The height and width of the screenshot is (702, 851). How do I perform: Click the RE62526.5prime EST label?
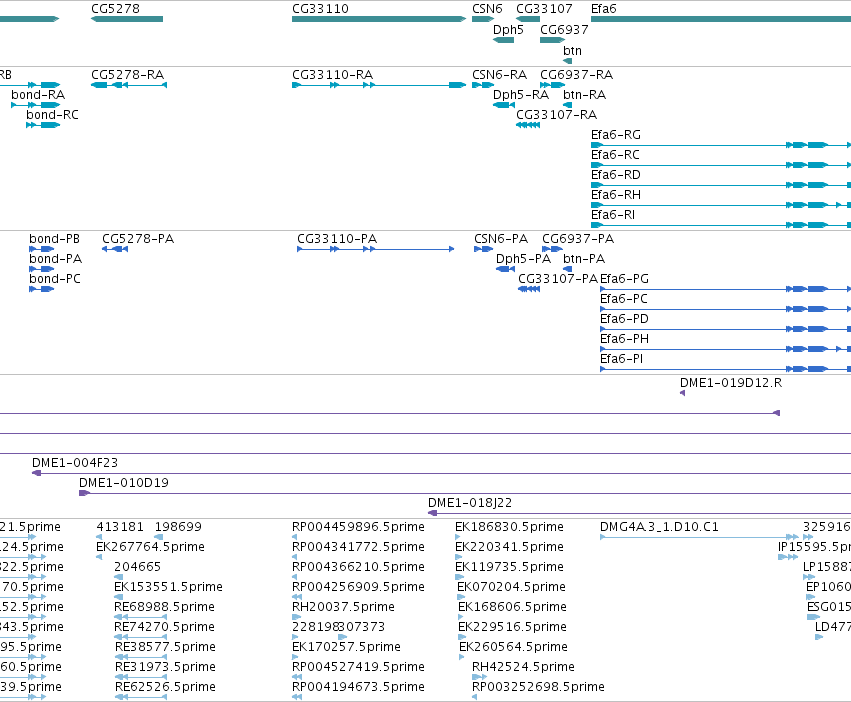(166, 687)
